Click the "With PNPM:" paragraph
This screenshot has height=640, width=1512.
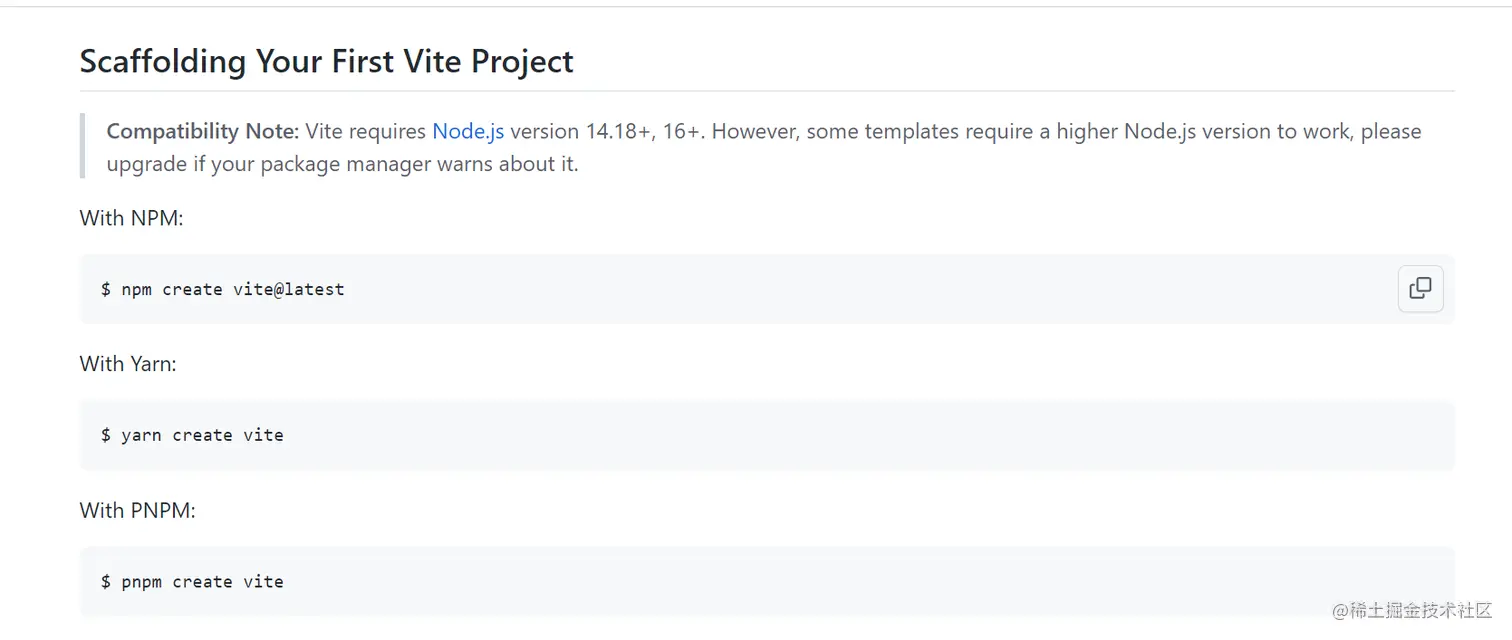coord(137,509)
